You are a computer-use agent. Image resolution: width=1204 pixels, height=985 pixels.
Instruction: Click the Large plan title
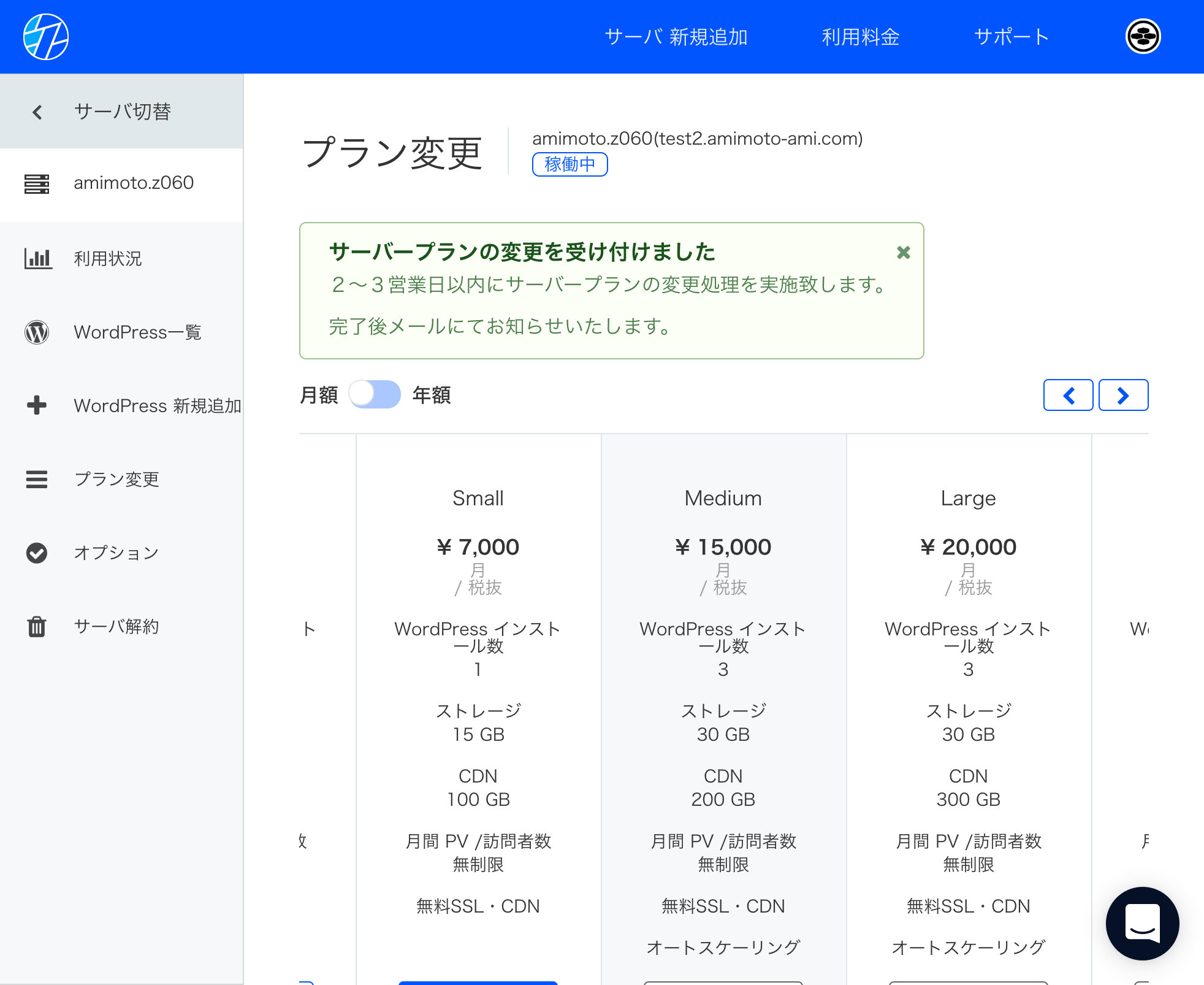tap(968, 499)
